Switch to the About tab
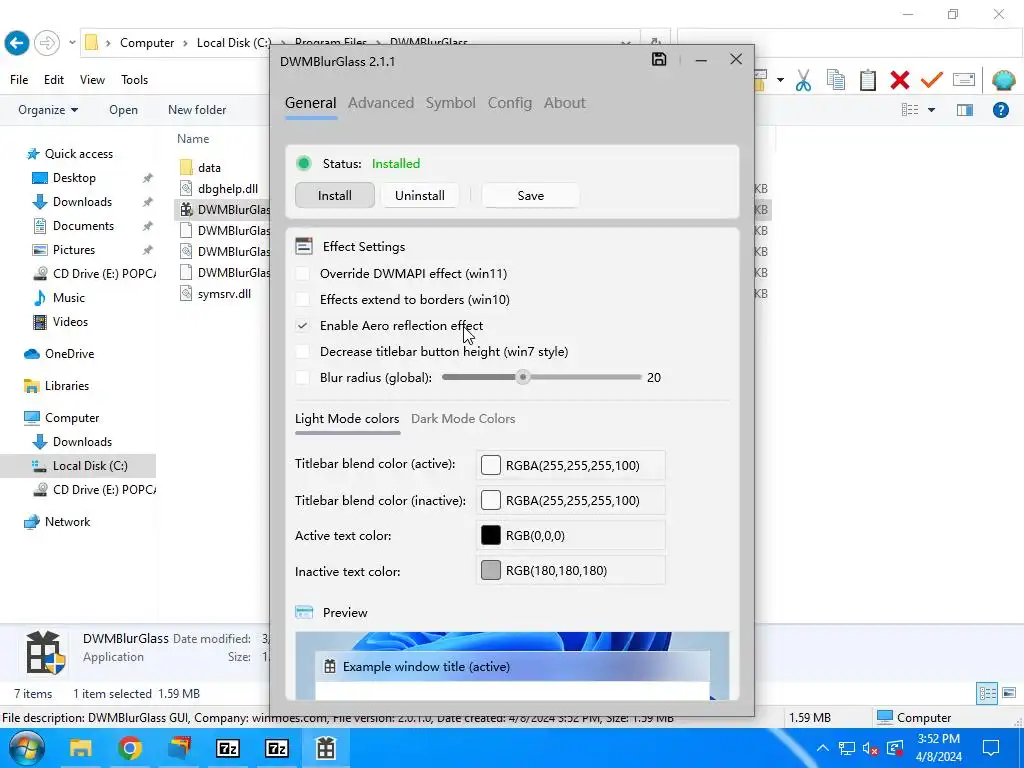This screenshot has height=768, width=1024. pos(565,103)
